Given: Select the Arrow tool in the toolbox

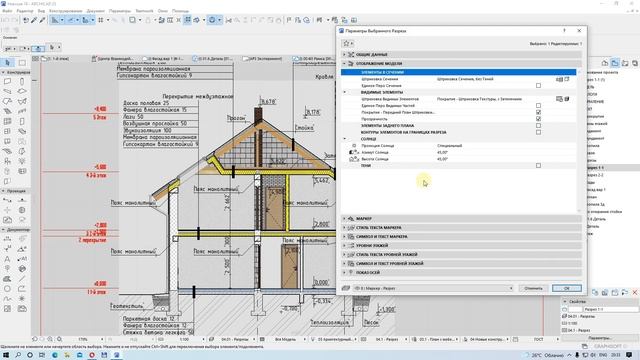Looking at the screenshot, I should [x=8, y=62].
